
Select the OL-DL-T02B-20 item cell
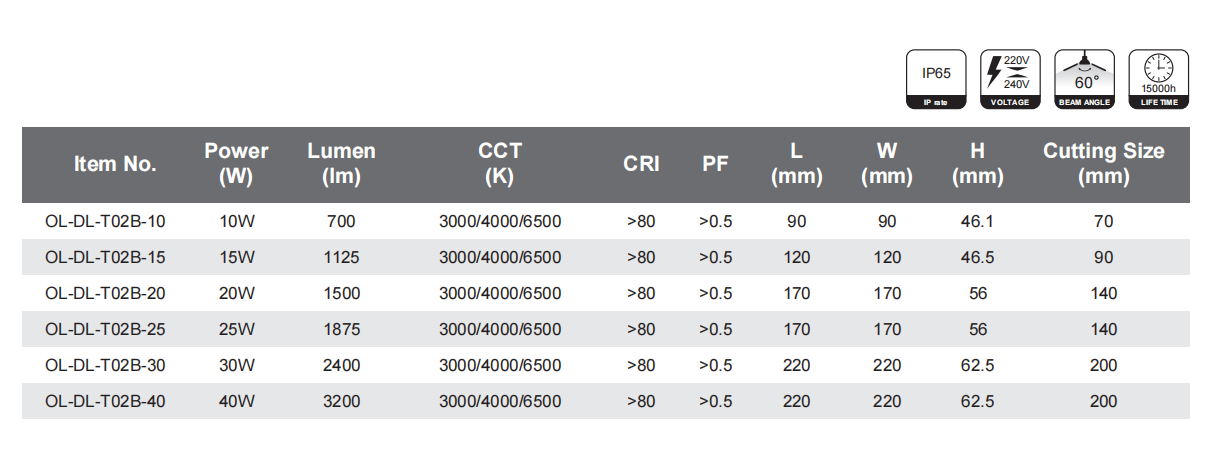pos(106,294)
